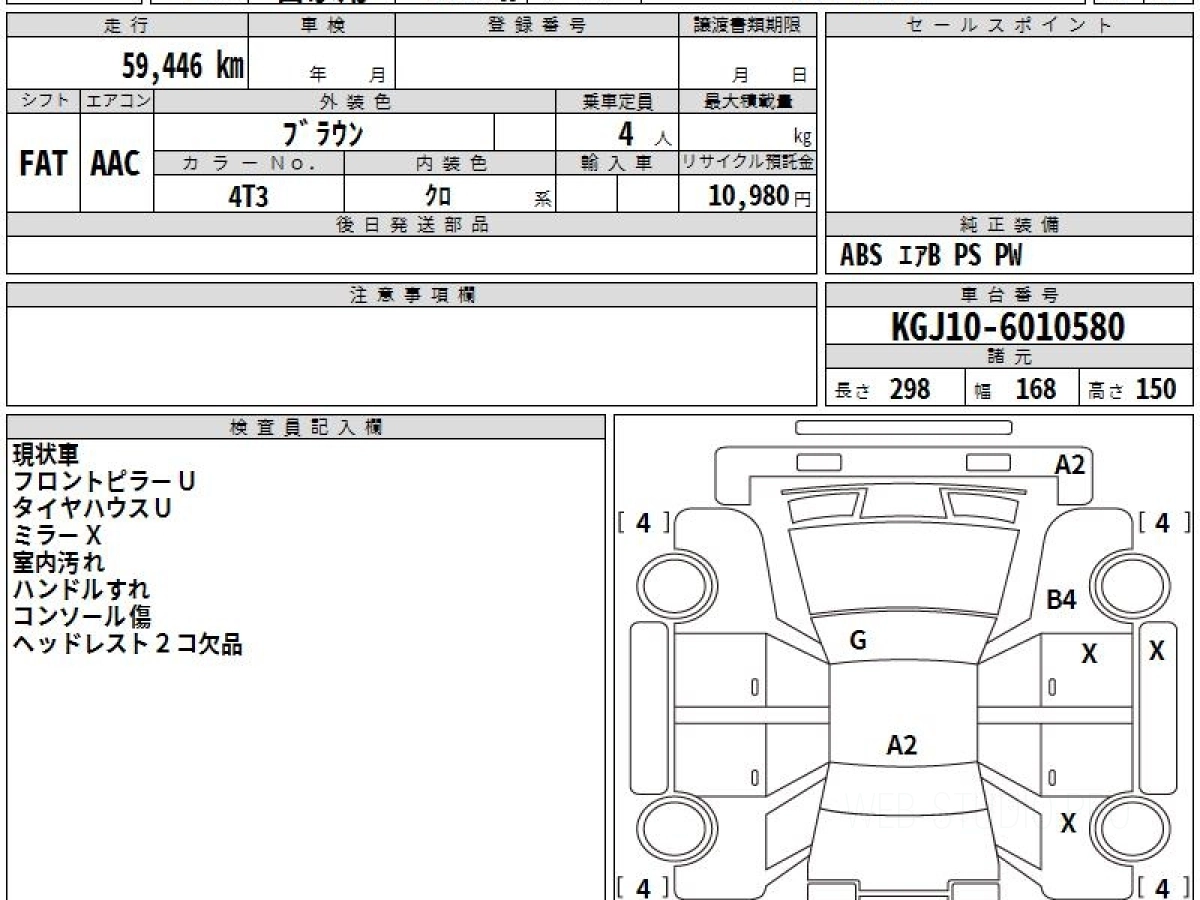Select the クロ interior color value
This screenshot has height=900, width=1200.
tap(438, 196)
